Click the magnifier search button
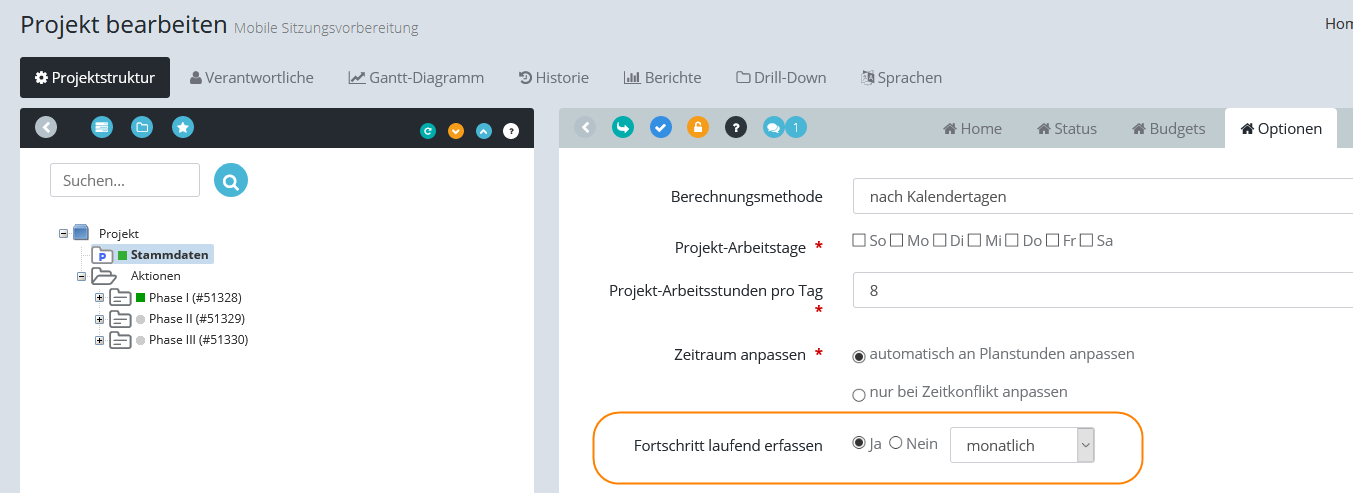Viewport: 1353px width, 493px height. tap(230, 180)
